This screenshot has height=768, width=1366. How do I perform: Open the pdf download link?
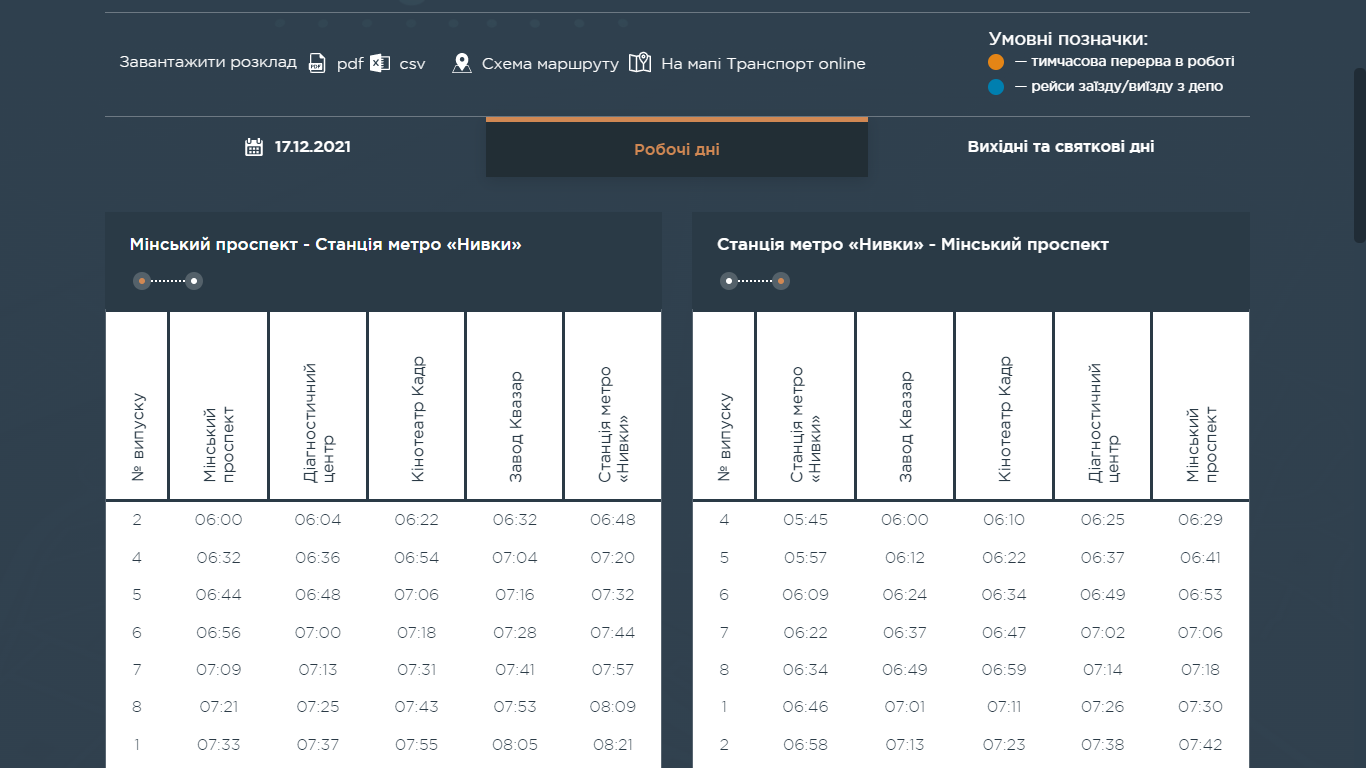[x=349, y=64]
